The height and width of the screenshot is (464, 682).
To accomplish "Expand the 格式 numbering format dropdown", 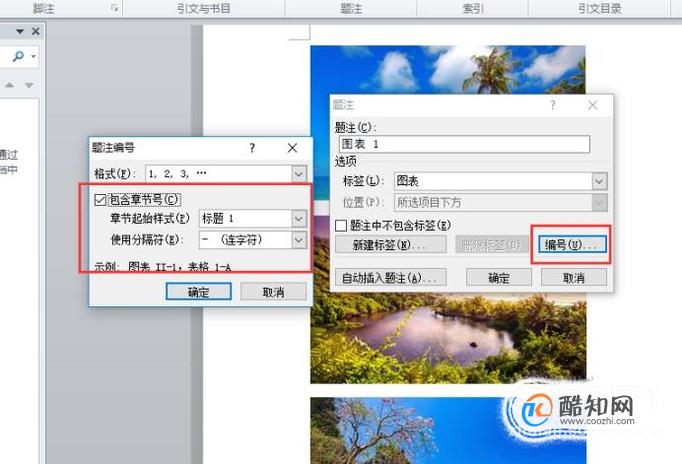I will (299, 174).
